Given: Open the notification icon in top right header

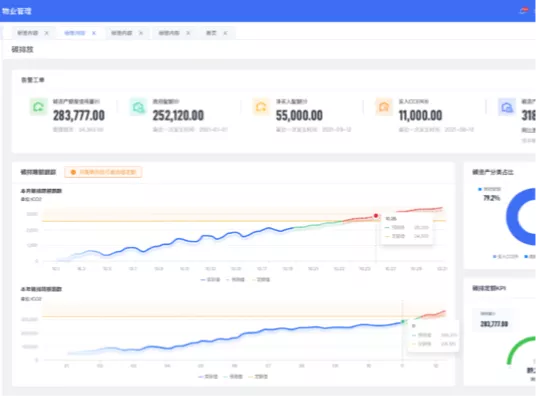Looking at the screenshot, I should click(x=524, y=11).
